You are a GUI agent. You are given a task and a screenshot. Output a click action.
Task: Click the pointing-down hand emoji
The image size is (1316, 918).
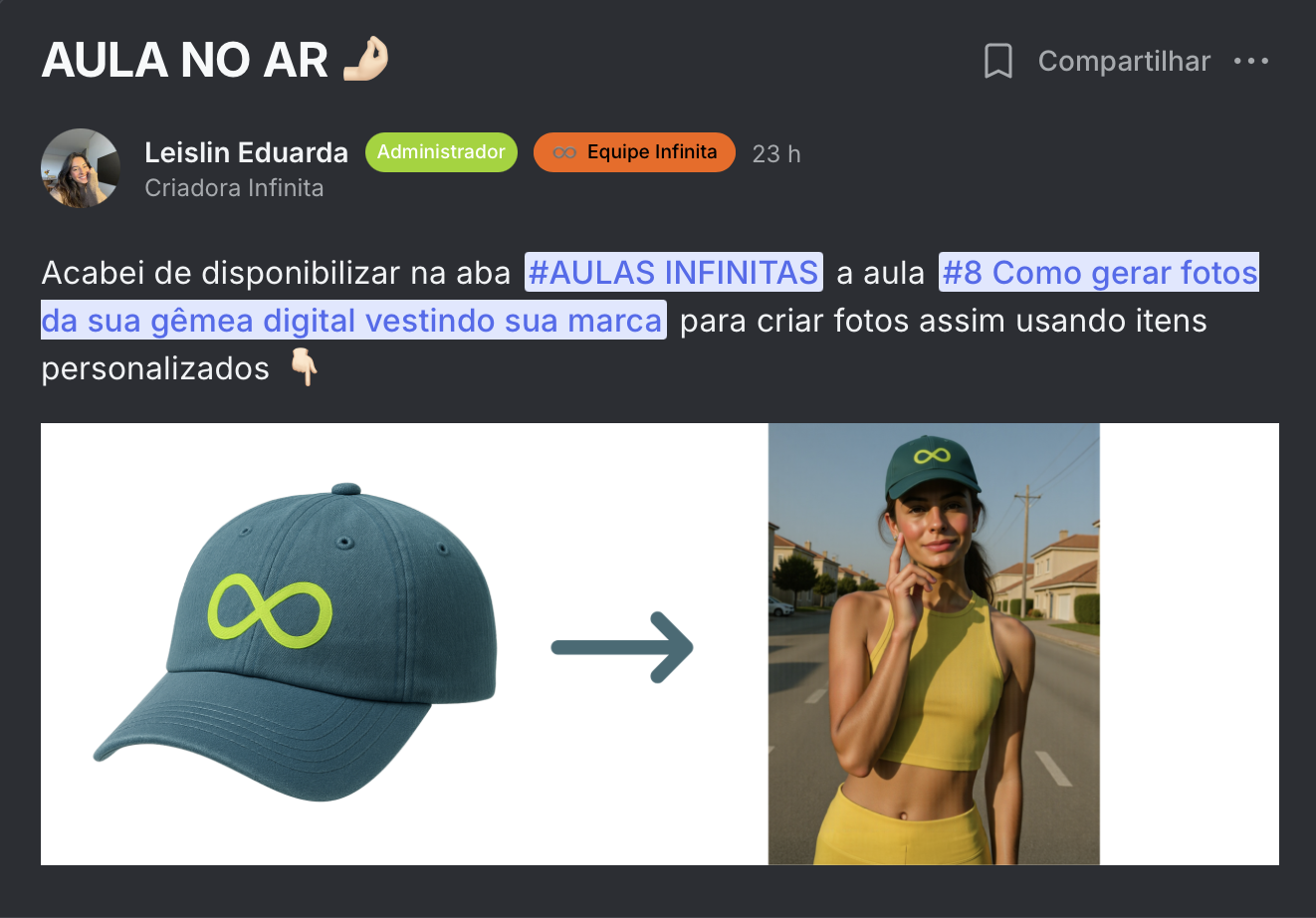pos(304,367)
